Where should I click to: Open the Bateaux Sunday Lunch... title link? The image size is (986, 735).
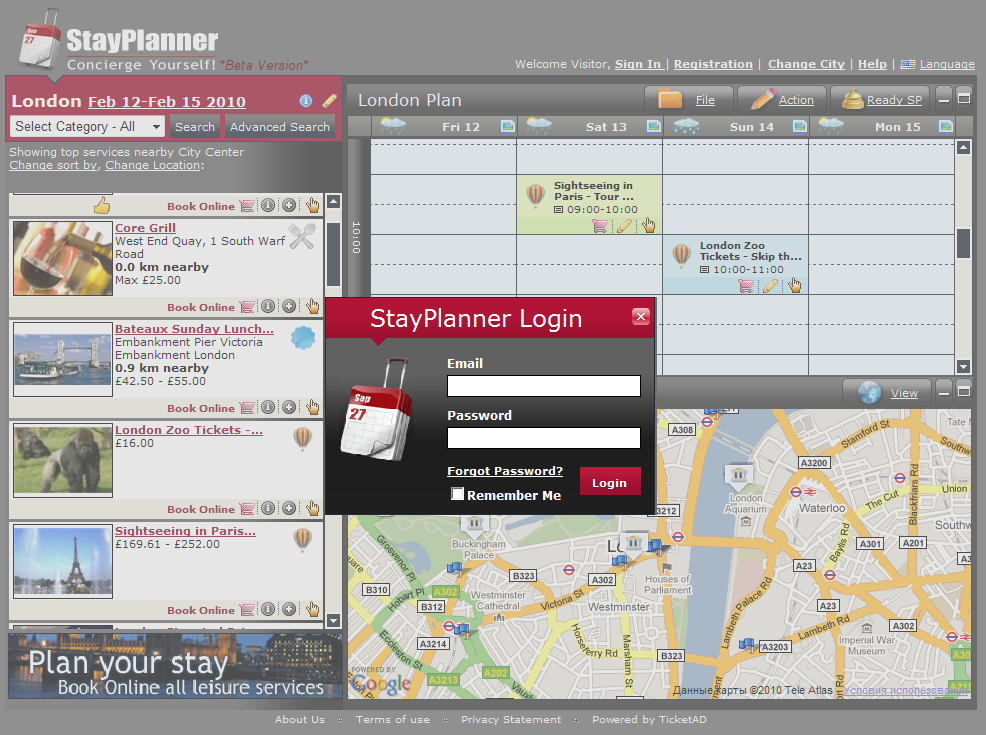[x=194, y=329]
